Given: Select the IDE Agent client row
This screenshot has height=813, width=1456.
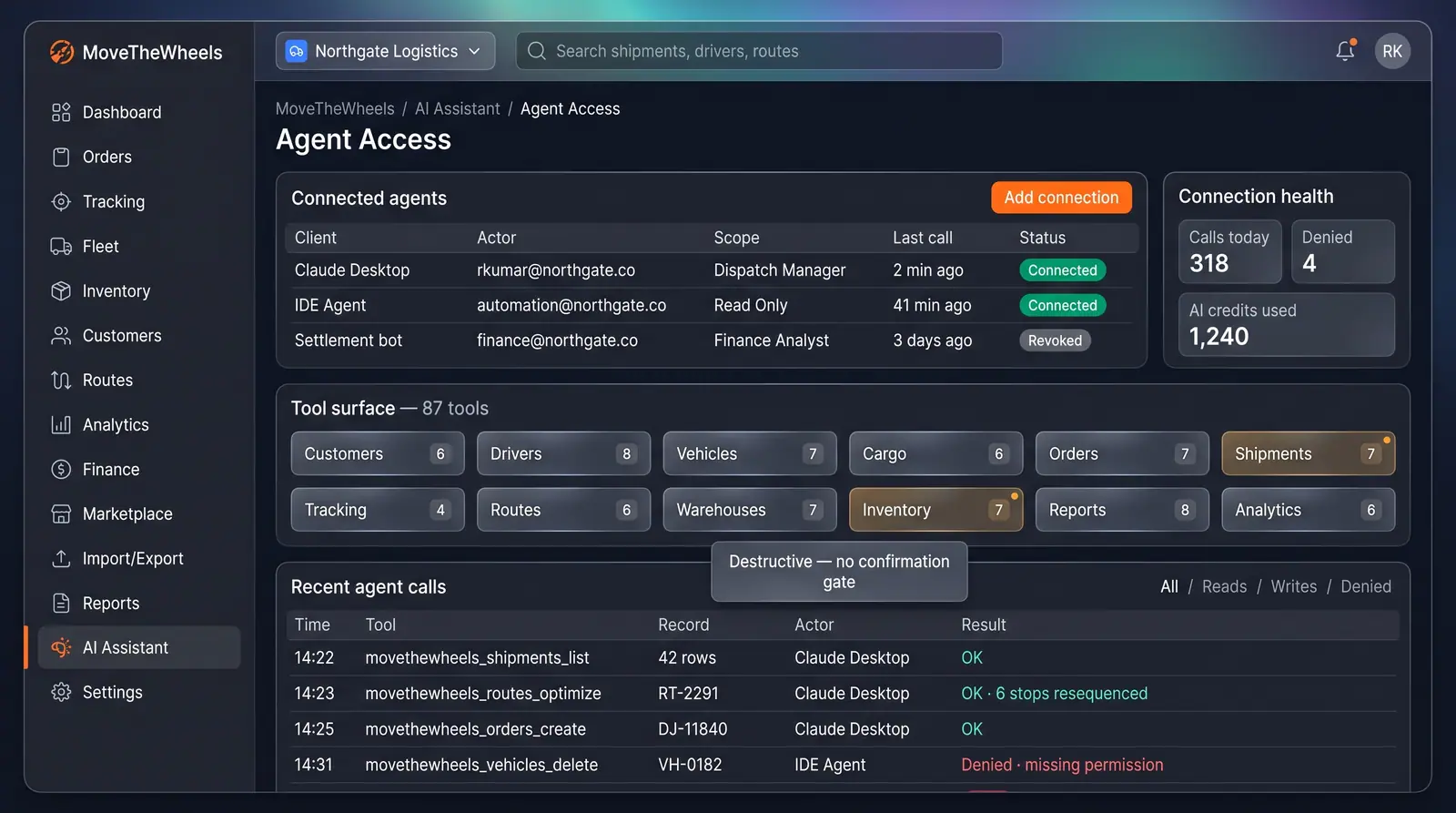Looking at the screenshot, I should coord(712,305).
